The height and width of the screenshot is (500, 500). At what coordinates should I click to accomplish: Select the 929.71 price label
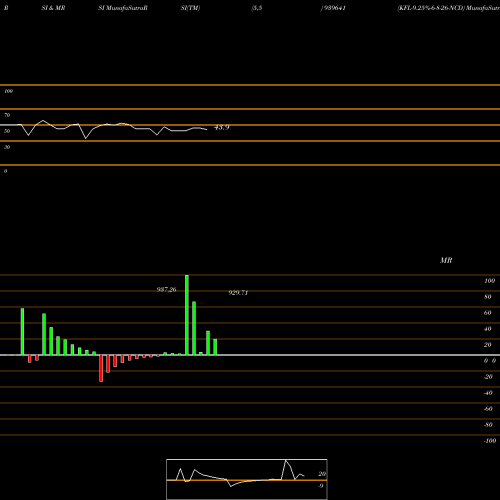click(238, 293)
